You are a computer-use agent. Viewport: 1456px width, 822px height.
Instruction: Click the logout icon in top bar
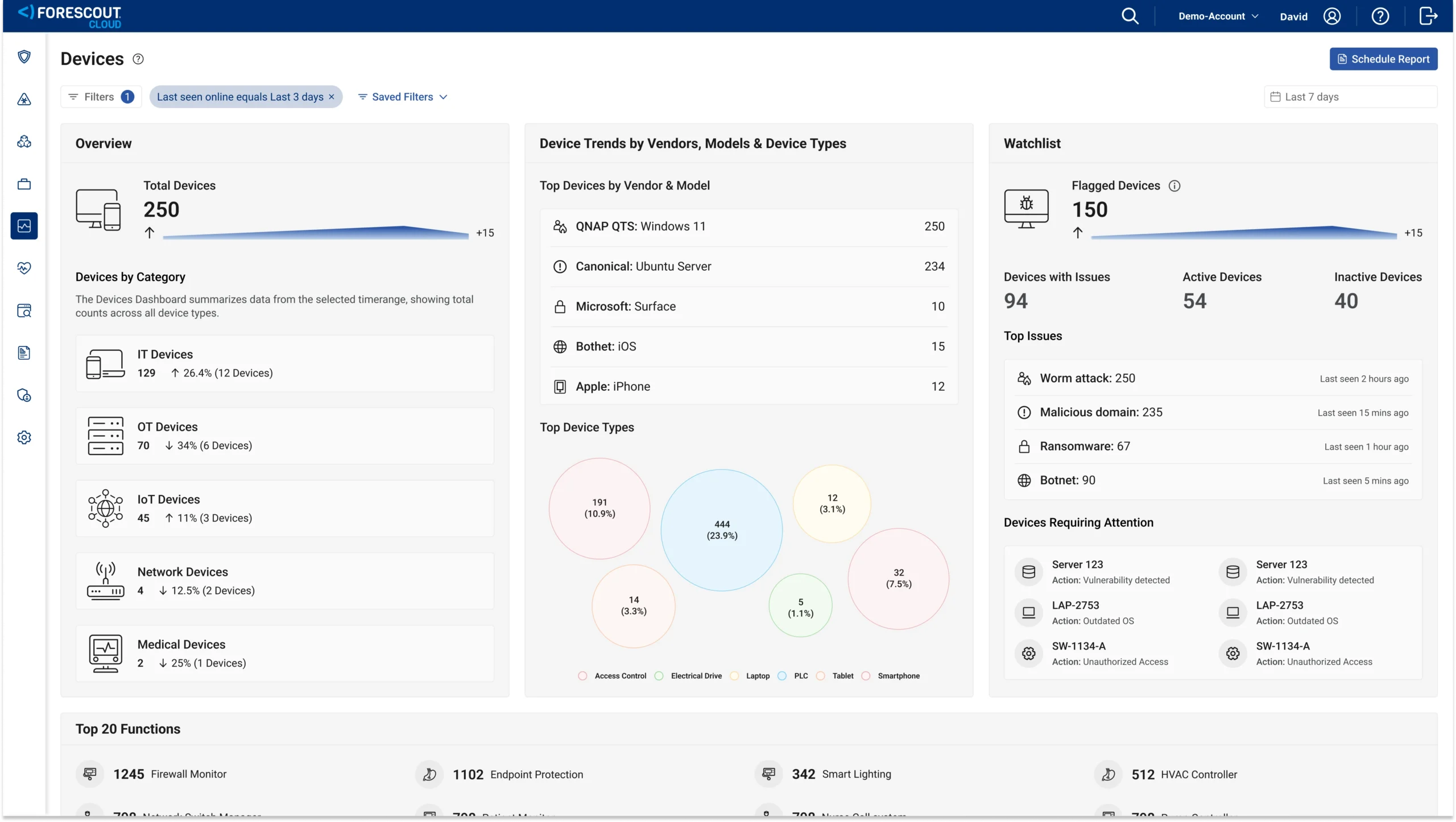tap(1428, 16)
